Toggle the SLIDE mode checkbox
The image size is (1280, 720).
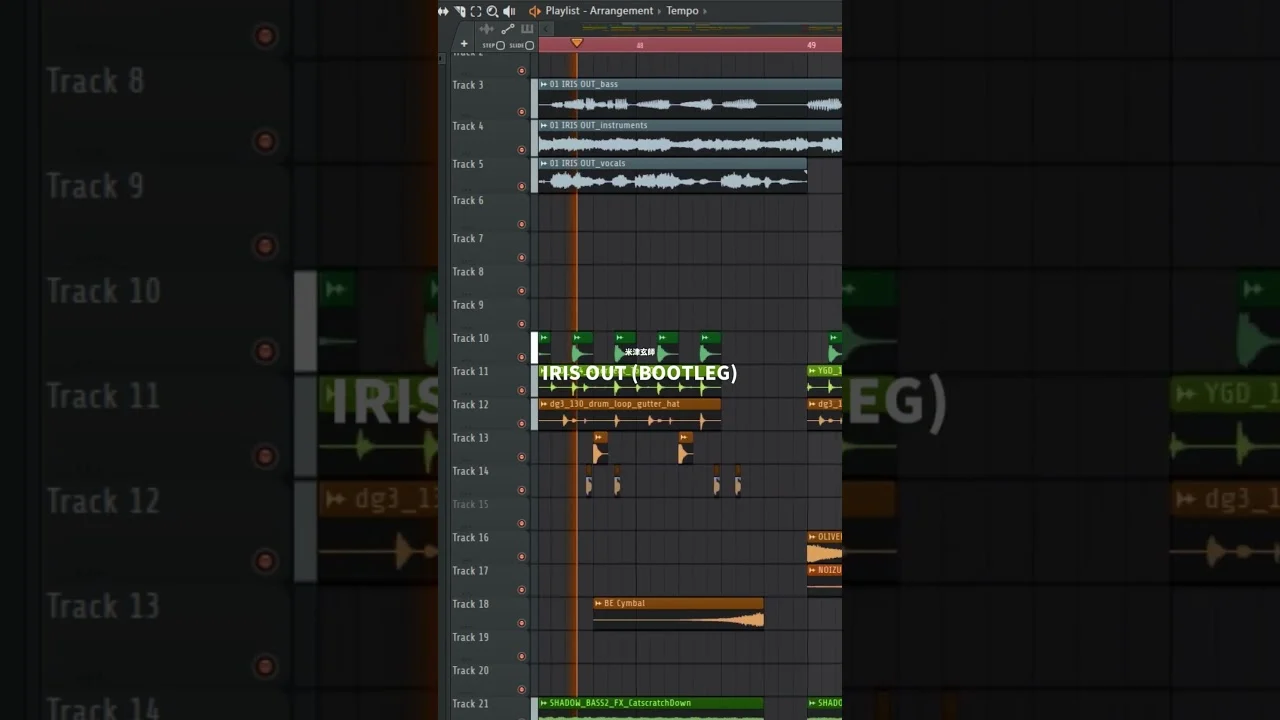tap(529, 45)
